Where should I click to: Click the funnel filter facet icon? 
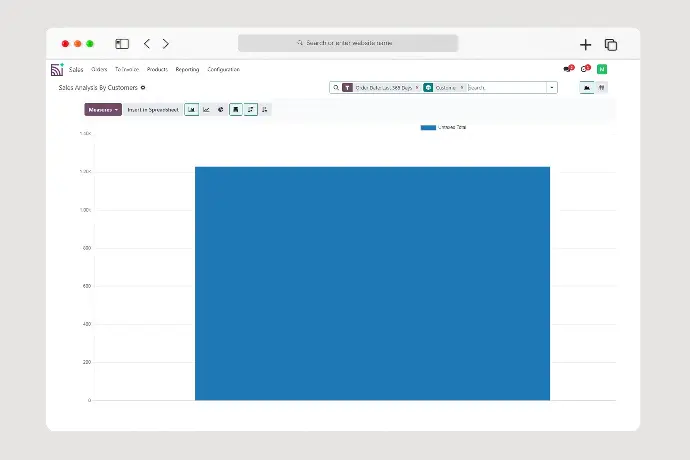tap(348, 88)
